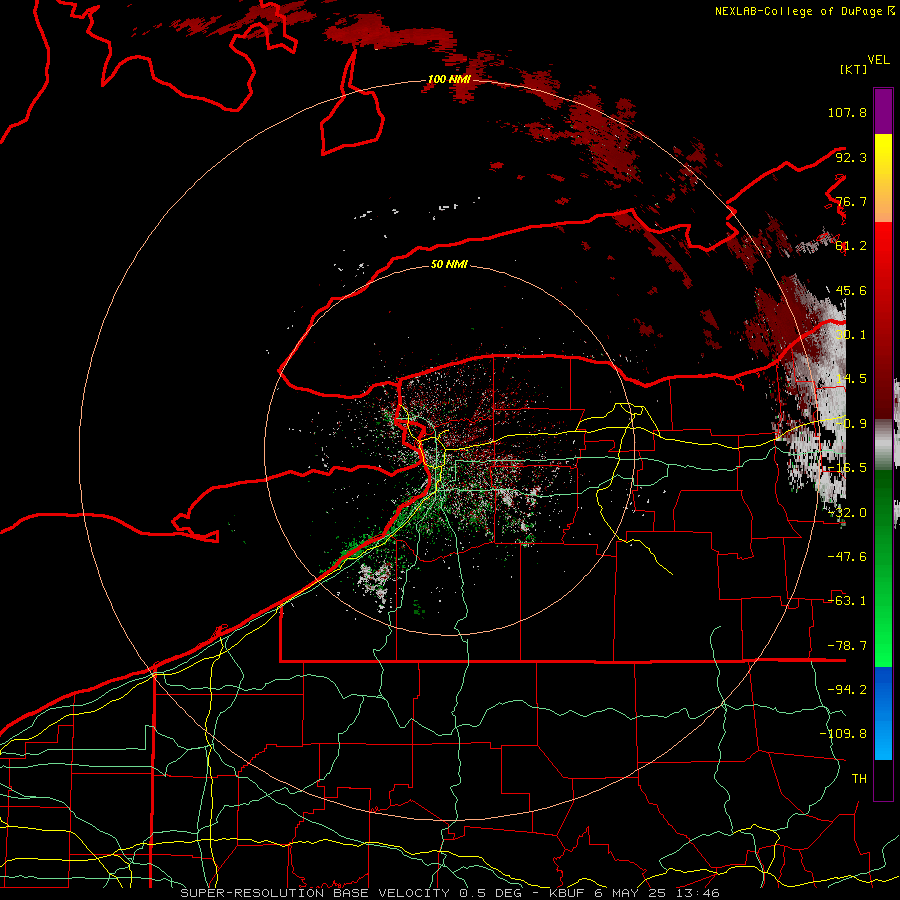Select the 45.6 legend value
Viewport: 900px width, 900px height.
click(x=851, y=290)
